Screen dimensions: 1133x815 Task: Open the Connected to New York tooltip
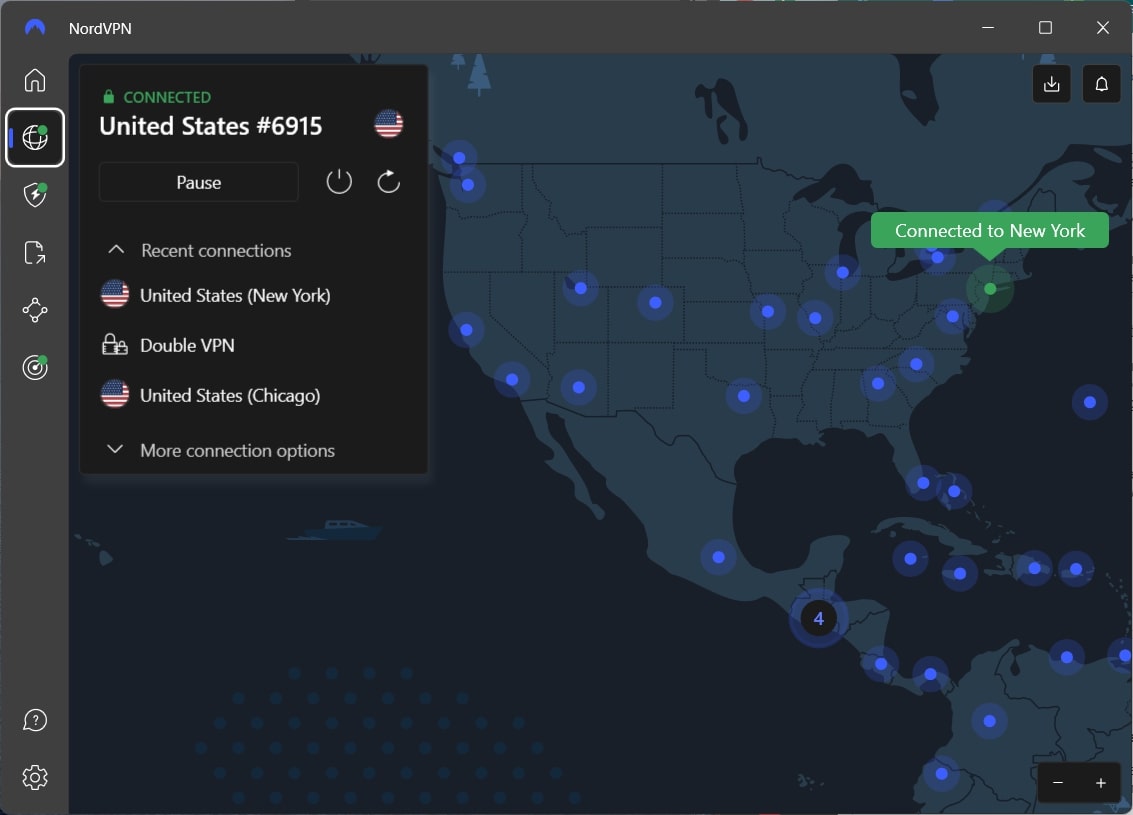[x=989, y=230]
